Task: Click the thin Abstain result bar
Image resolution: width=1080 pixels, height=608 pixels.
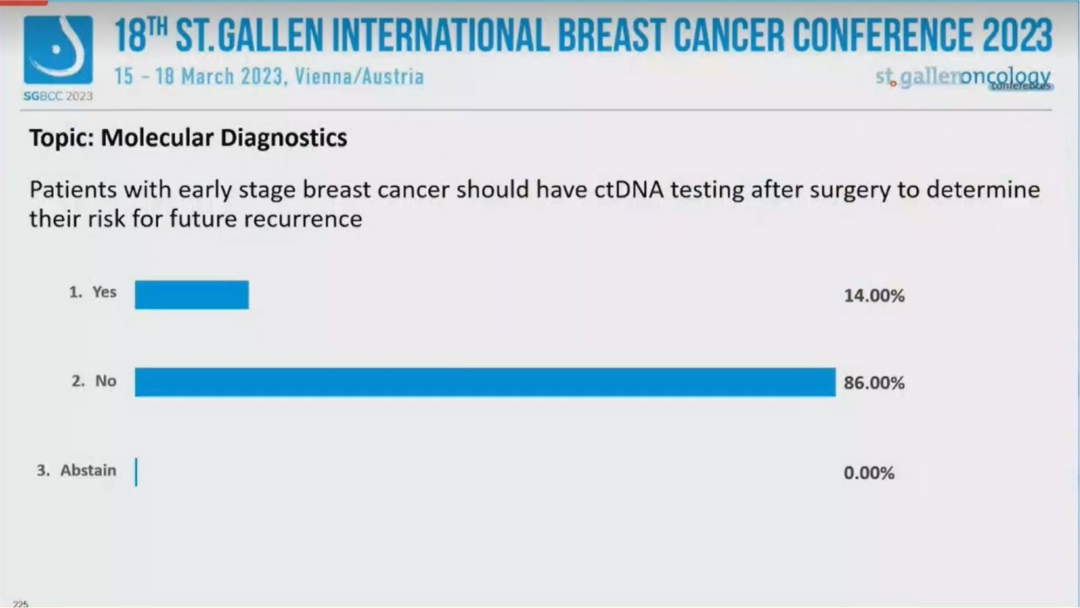Action: [x=136, y=472]
